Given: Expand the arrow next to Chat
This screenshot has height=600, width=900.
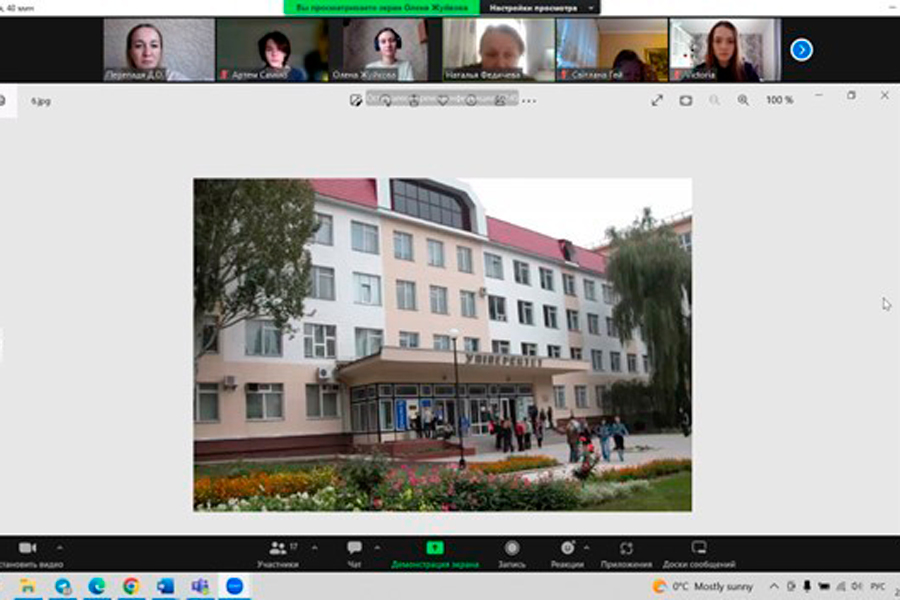Looking at the screenshot, I should tap(377, 547).
